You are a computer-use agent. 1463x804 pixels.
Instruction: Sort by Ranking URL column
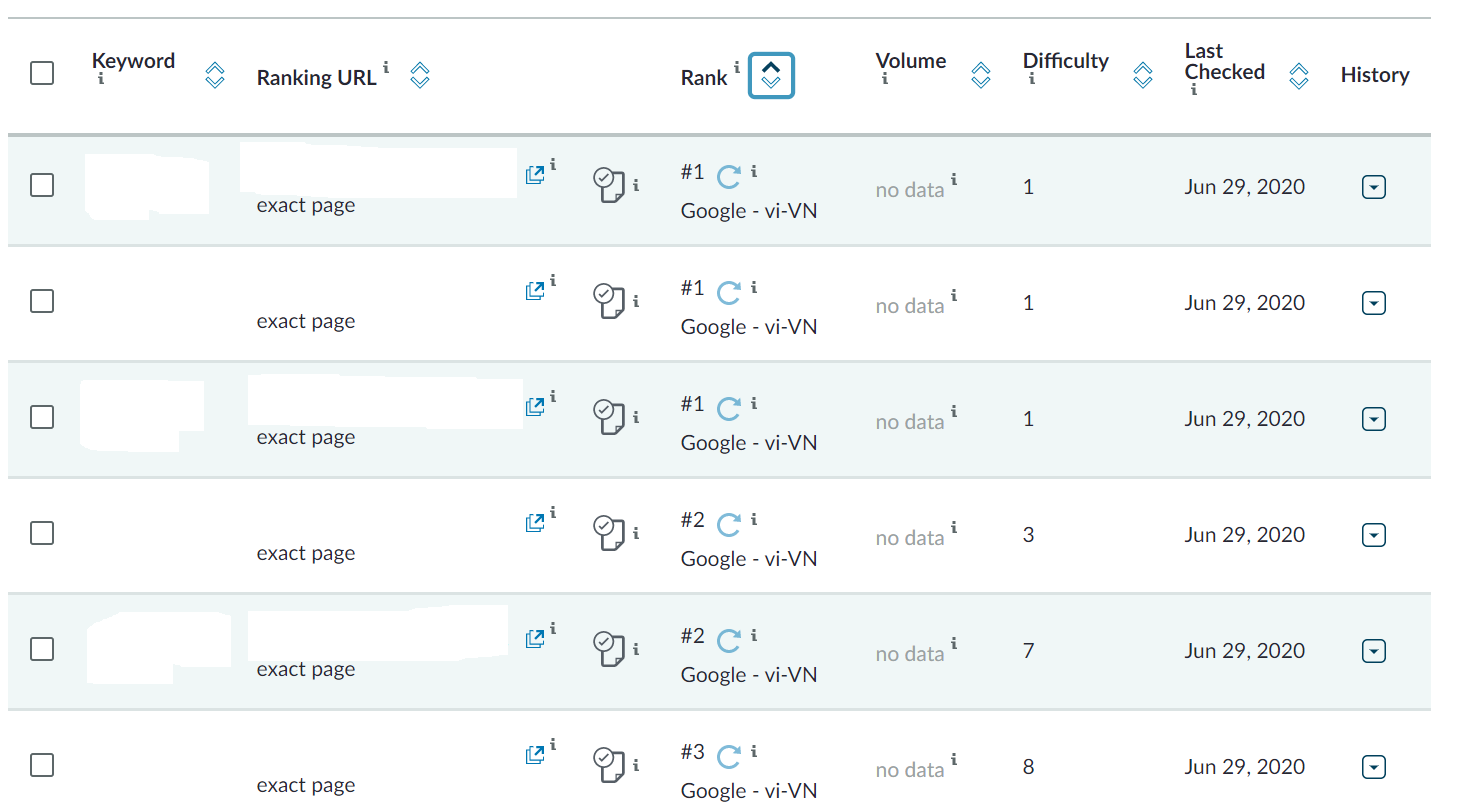[420, 75]
